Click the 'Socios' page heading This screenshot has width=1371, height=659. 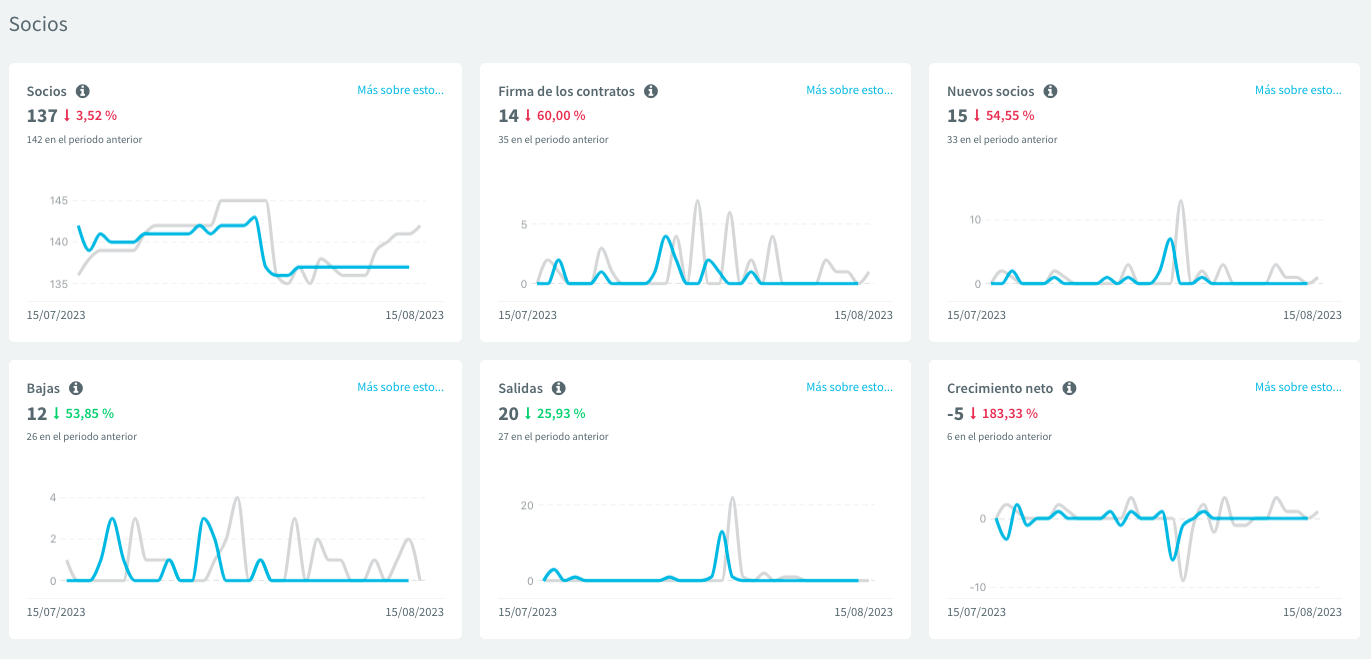click(x=38, y=24)
